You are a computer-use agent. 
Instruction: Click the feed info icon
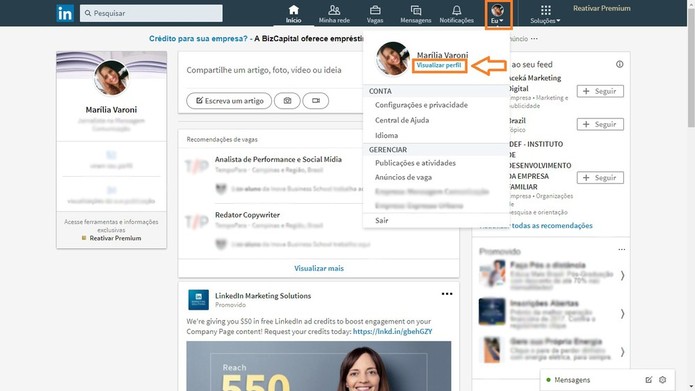pos(620,64)
